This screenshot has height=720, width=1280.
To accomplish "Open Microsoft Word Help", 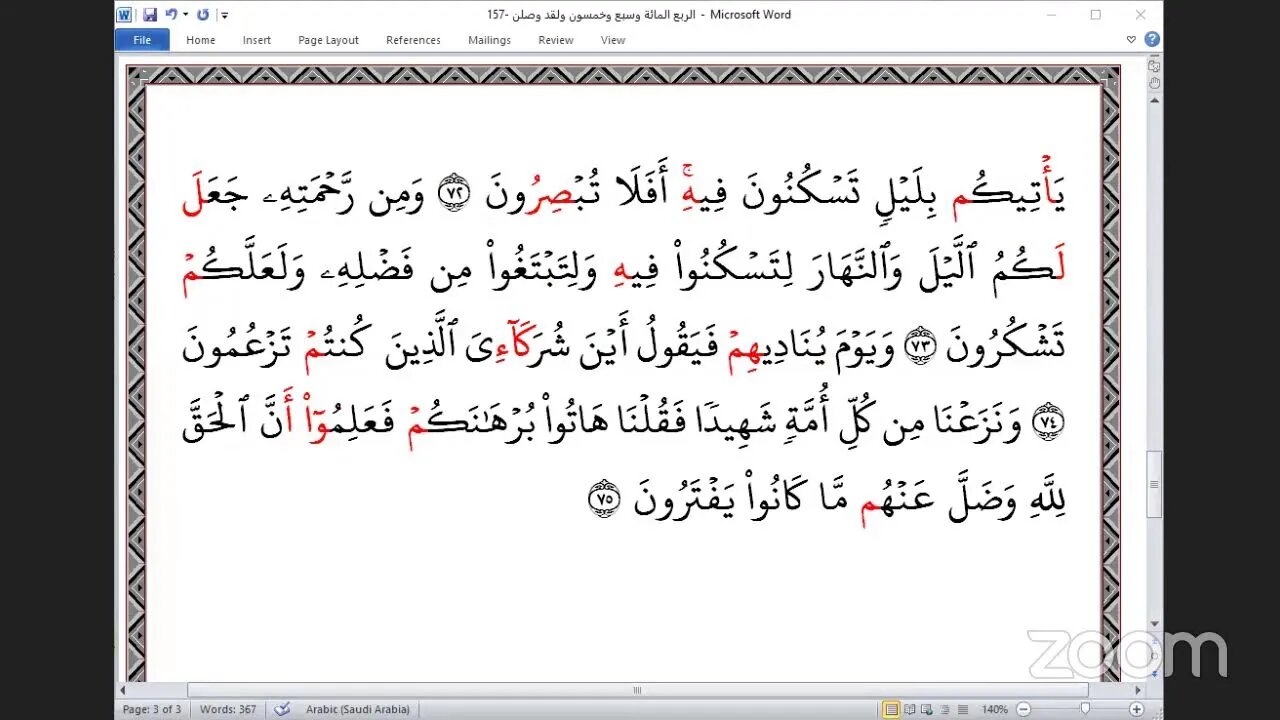I will (x=1152, y=40).
